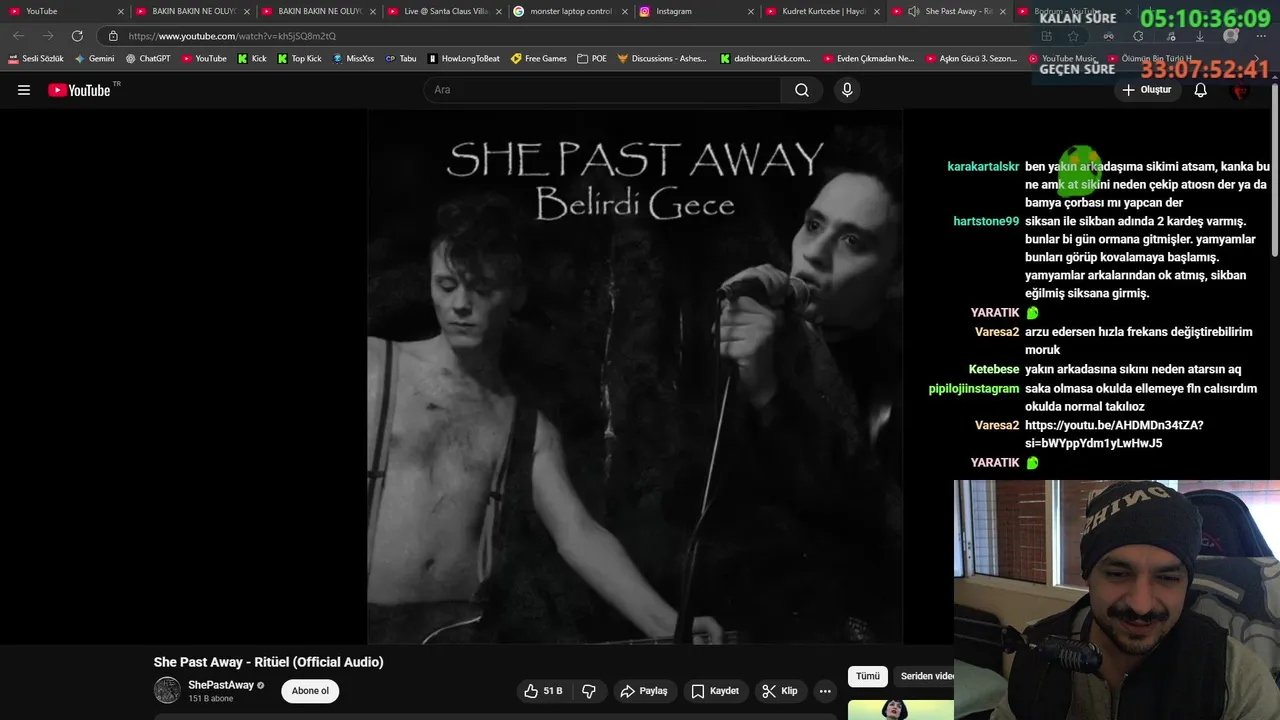Save the video with Kaydet
This screenshot has height=720, width=1280.
(715, 691)
